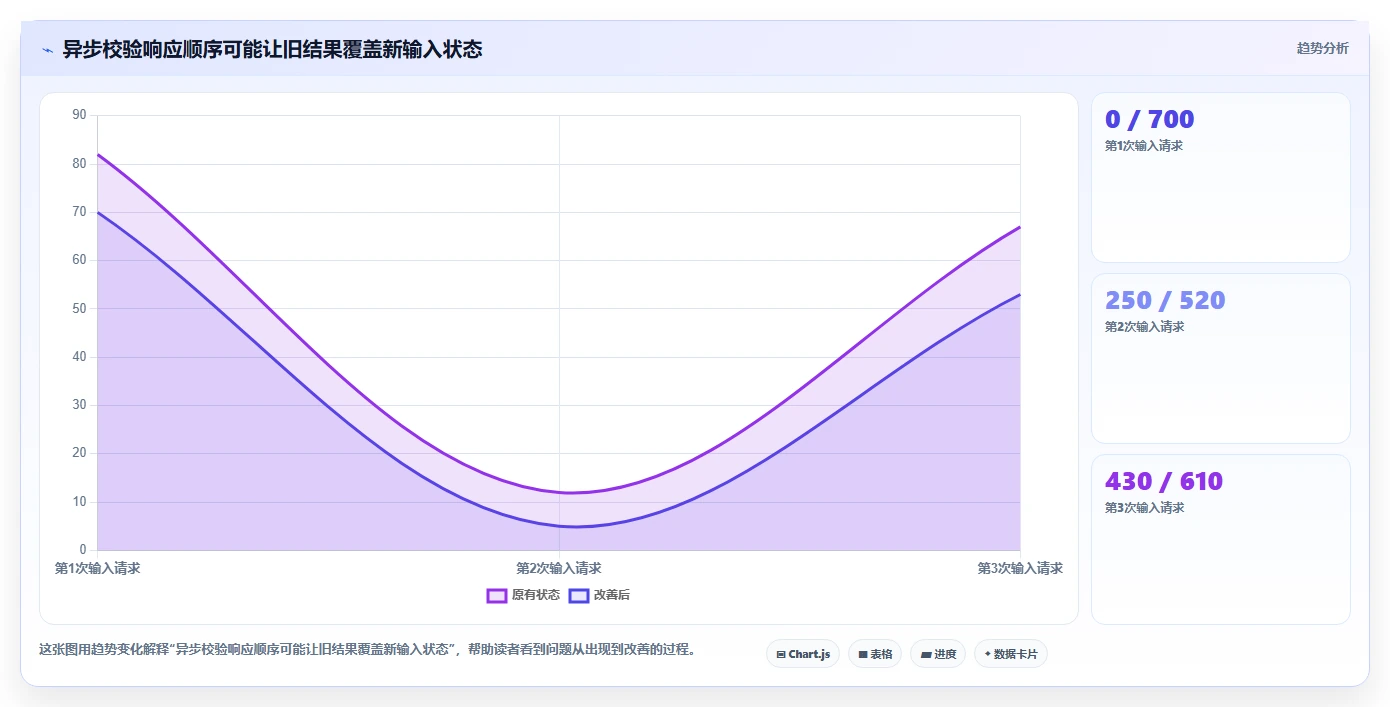Viewport: 1390px width, 707px height.
Task: Click 第3次输入请求 x-axis label
Action: coord(1020,568)
